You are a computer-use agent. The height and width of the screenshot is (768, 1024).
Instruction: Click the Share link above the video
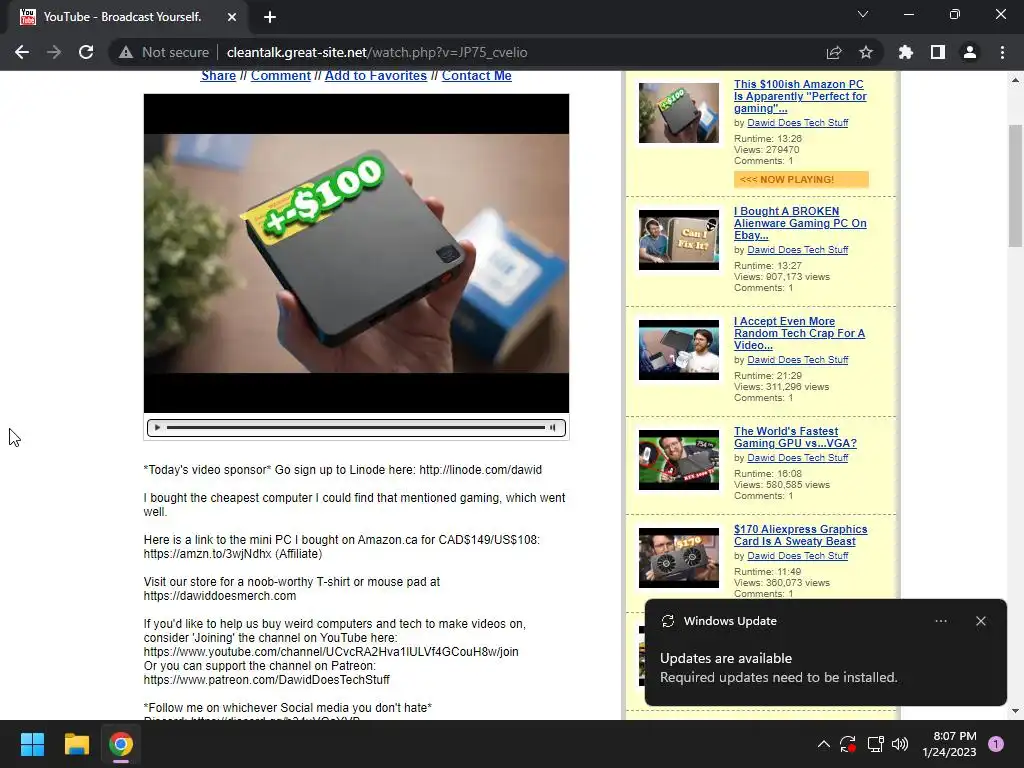(x=218, y=76)
